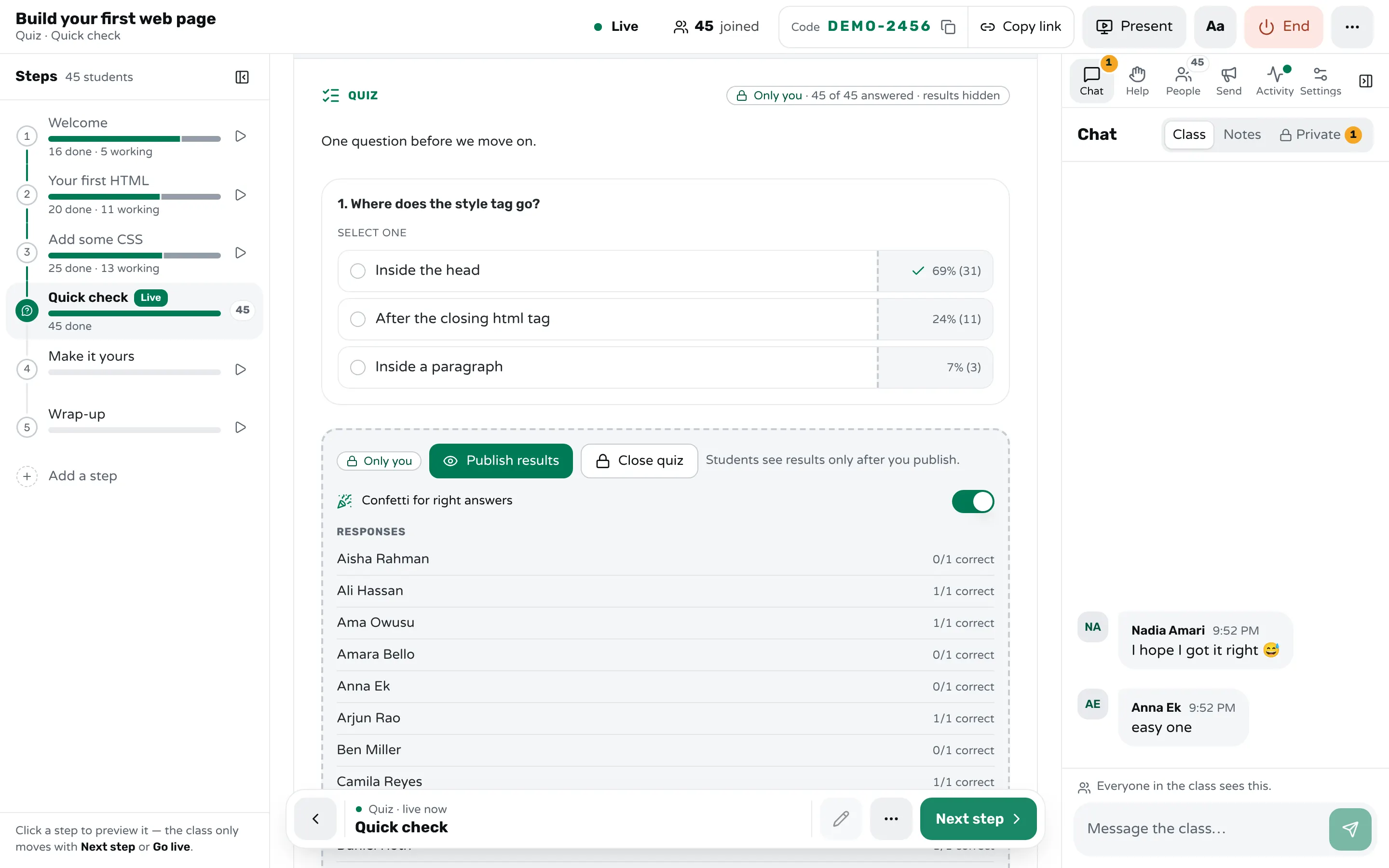This screenshot has width=1389, height=868.
Task: Switch to the Notes tab
Action: point(1242,135)
